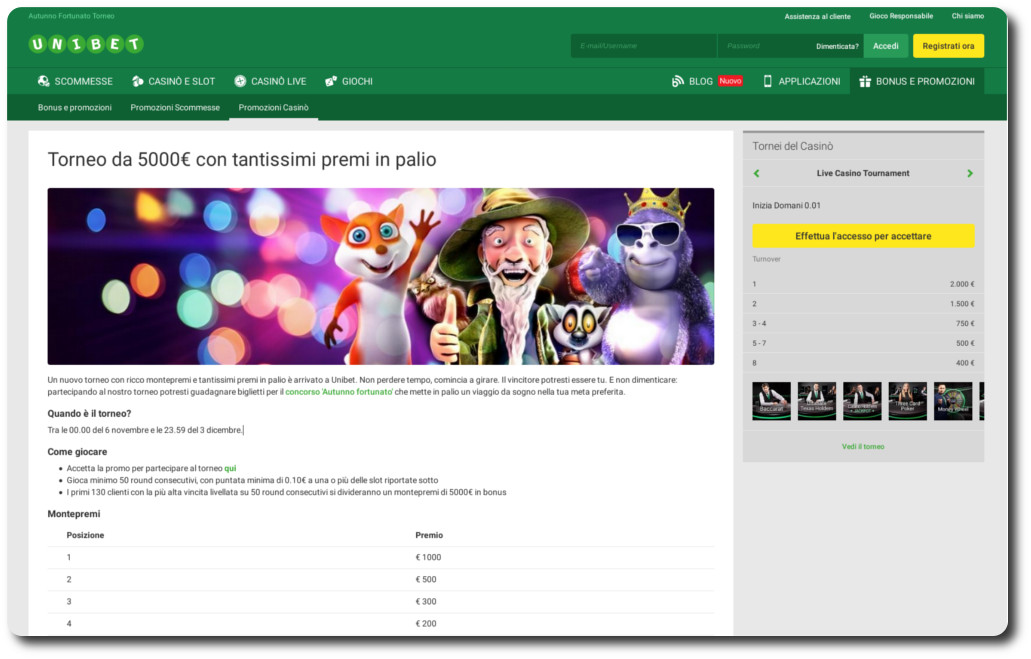Open Gioco Responsabile link
Screen dimensions: 1031x659
click(901, 16)
